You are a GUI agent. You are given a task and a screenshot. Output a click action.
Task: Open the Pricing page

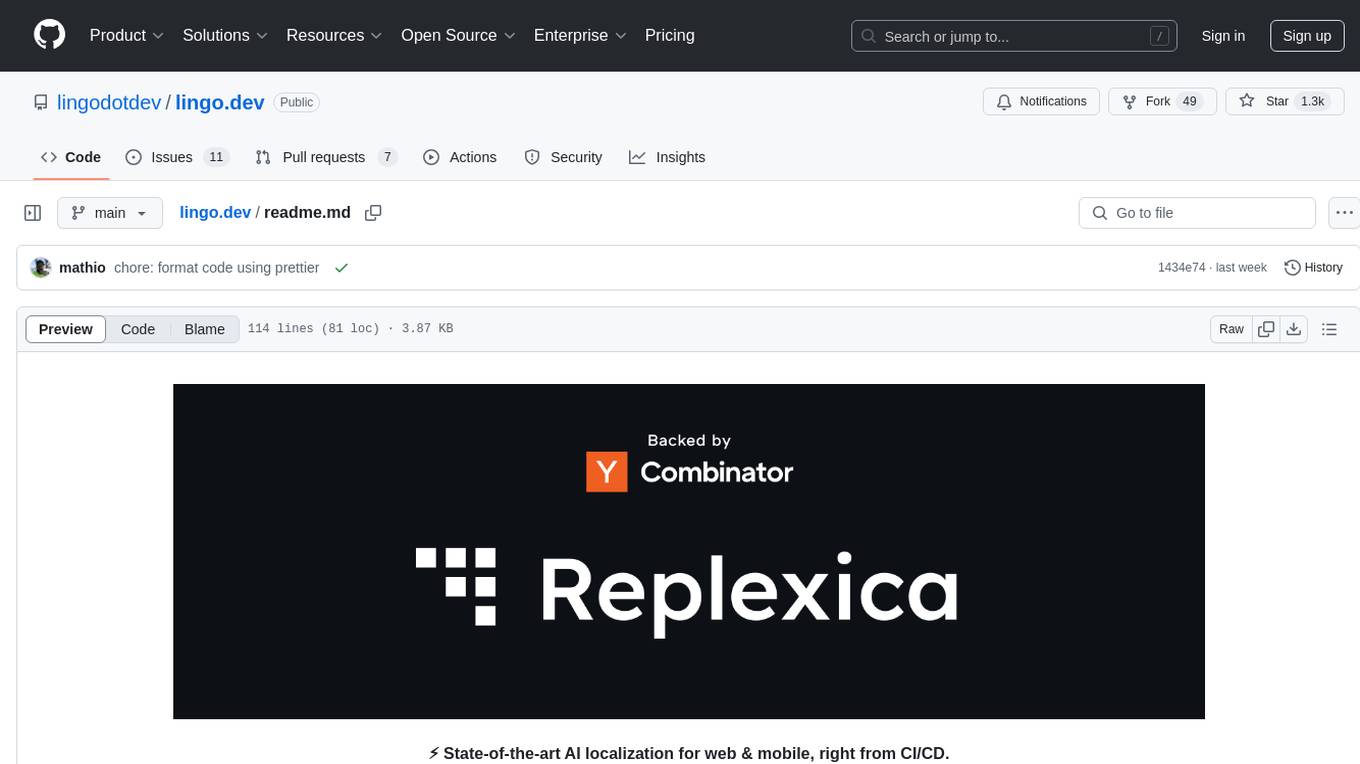coord(670,35)
